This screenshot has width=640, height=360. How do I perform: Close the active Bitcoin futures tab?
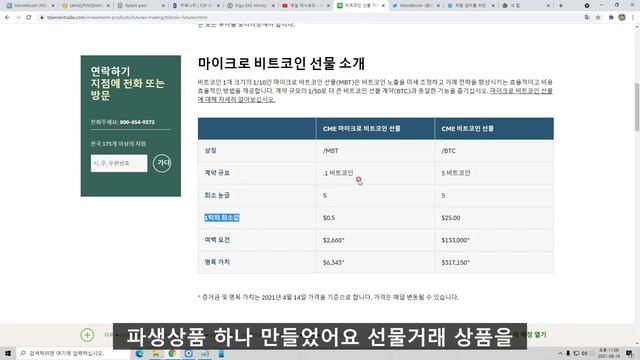(x=383, y=6)
